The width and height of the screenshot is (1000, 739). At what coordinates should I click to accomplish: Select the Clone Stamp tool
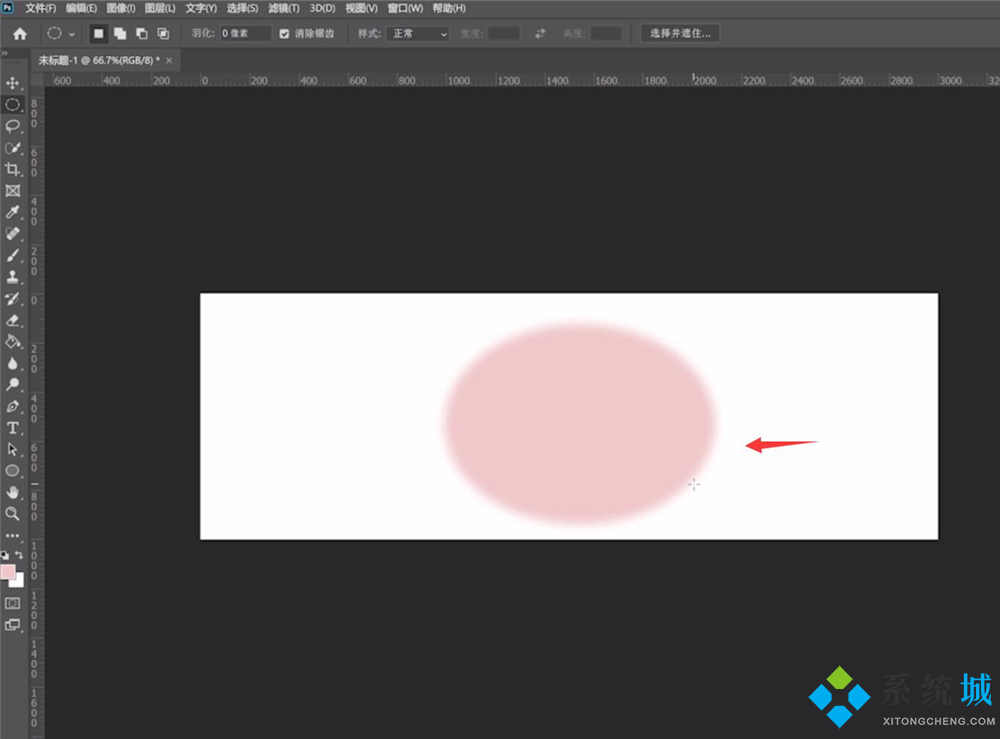point(13,277)
